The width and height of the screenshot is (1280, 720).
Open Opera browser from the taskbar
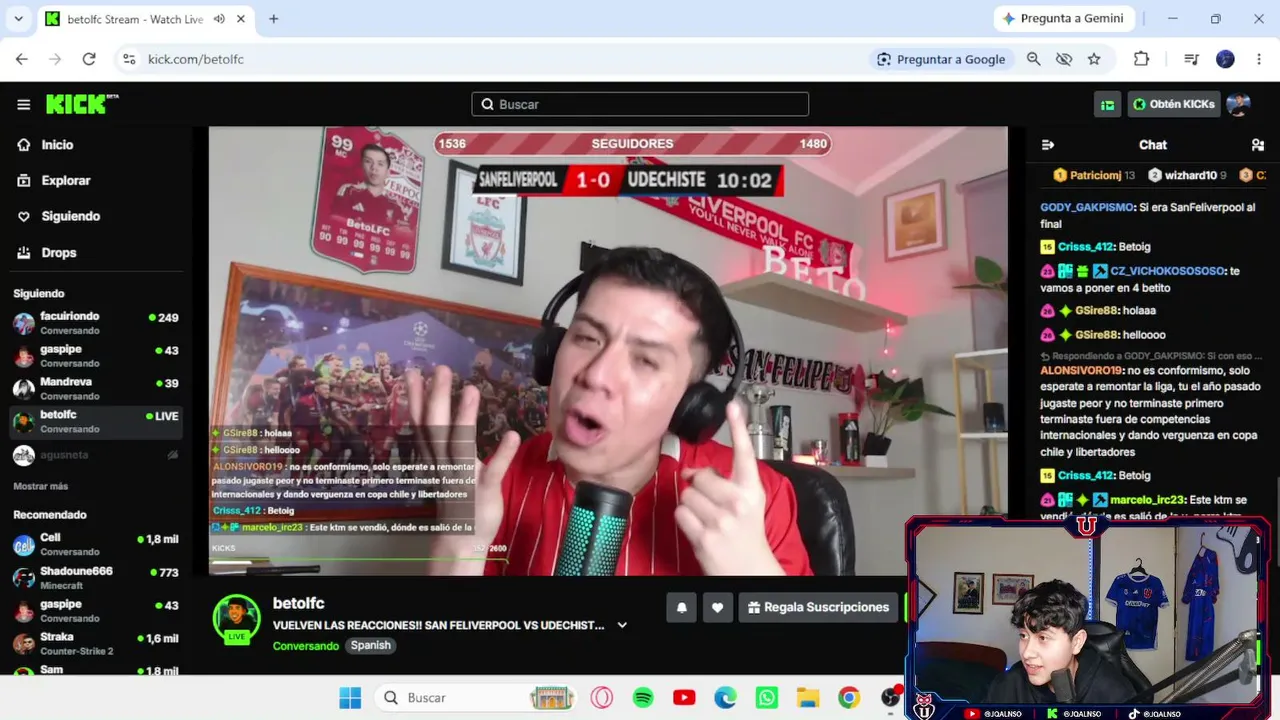tap(601, 698)
